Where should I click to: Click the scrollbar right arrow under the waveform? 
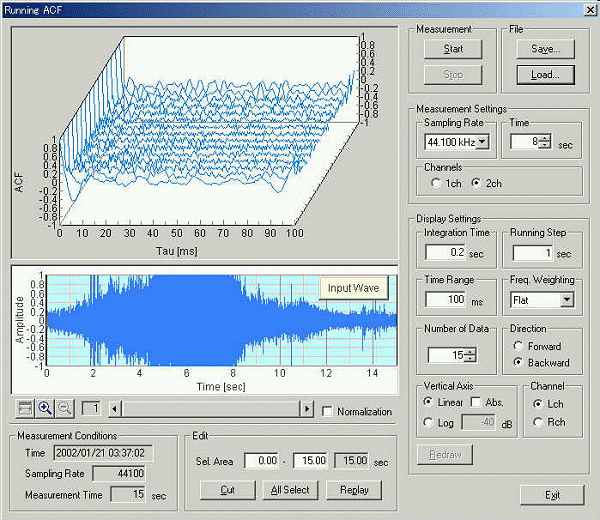click(x=307, y=409)
